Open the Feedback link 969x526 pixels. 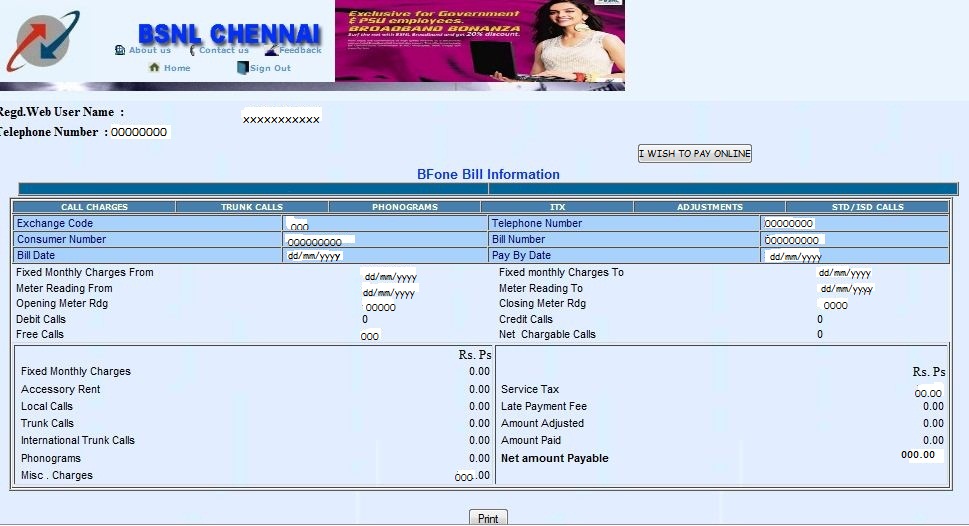[x=300, y=50]
